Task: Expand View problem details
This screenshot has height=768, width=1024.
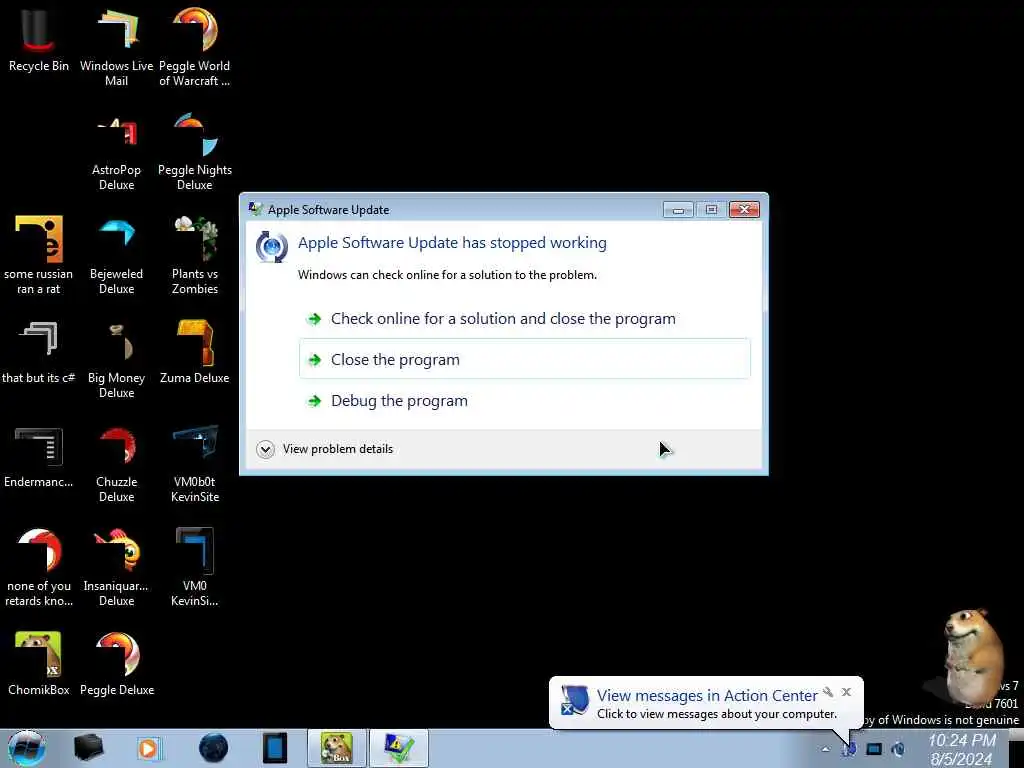Action: pyautogui.click(x=325, y=449)
